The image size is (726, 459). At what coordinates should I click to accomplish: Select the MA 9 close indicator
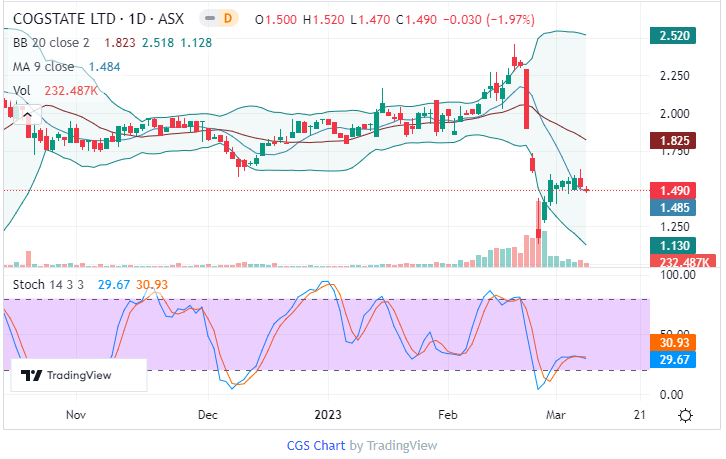[x=41, y=67]
